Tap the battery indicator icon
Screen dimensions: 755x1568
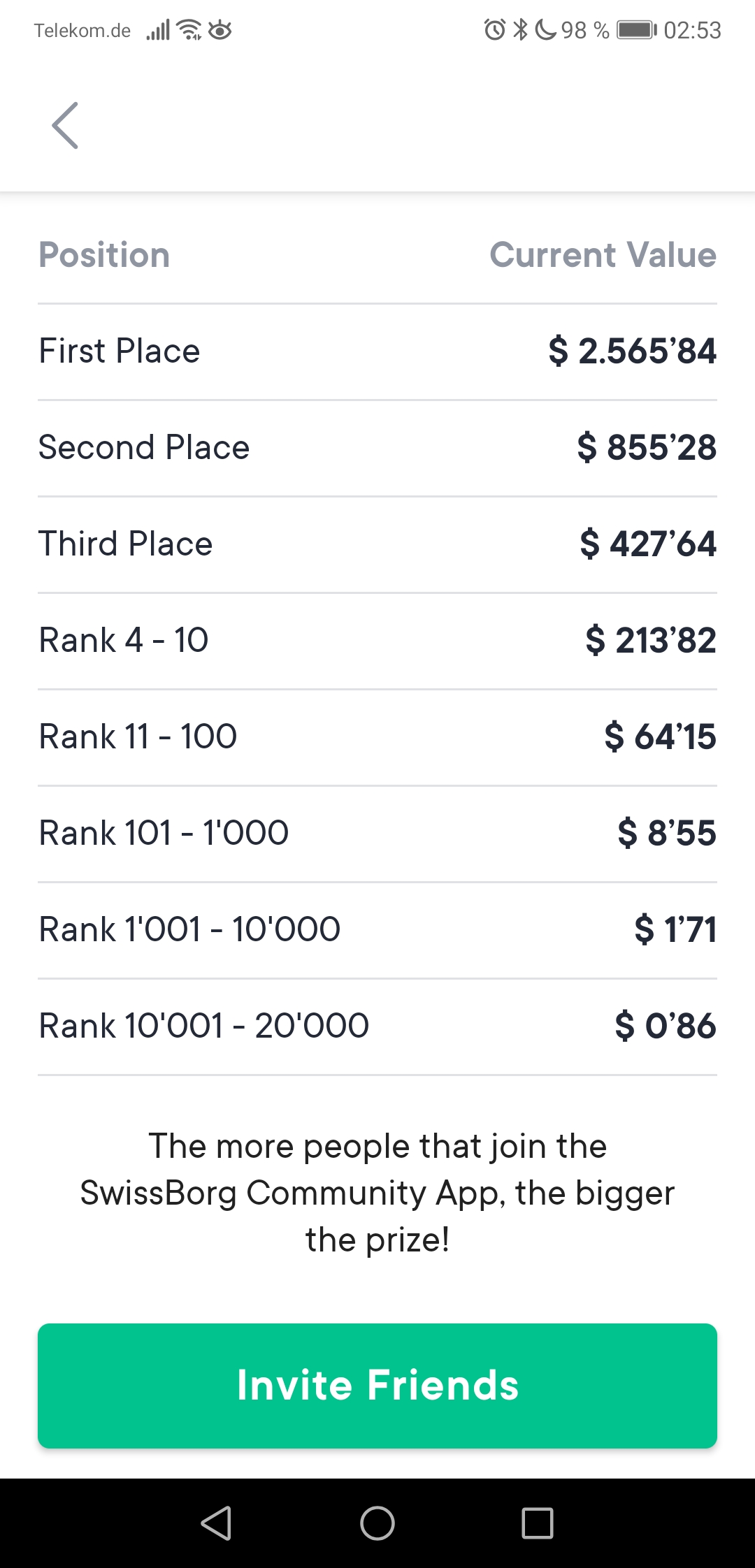pos(636,30)
